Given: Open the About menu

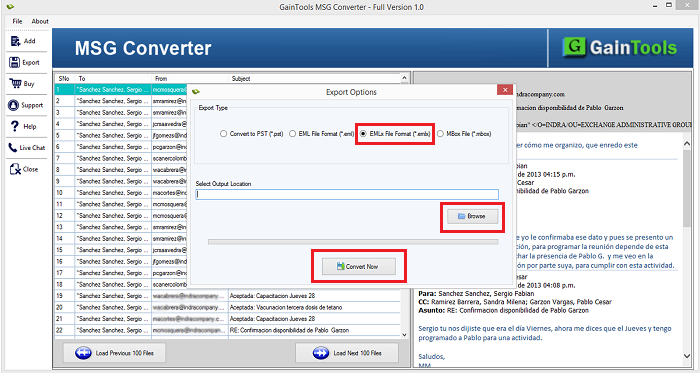Looking at the screenshot, I should click(x=40, y=21).
